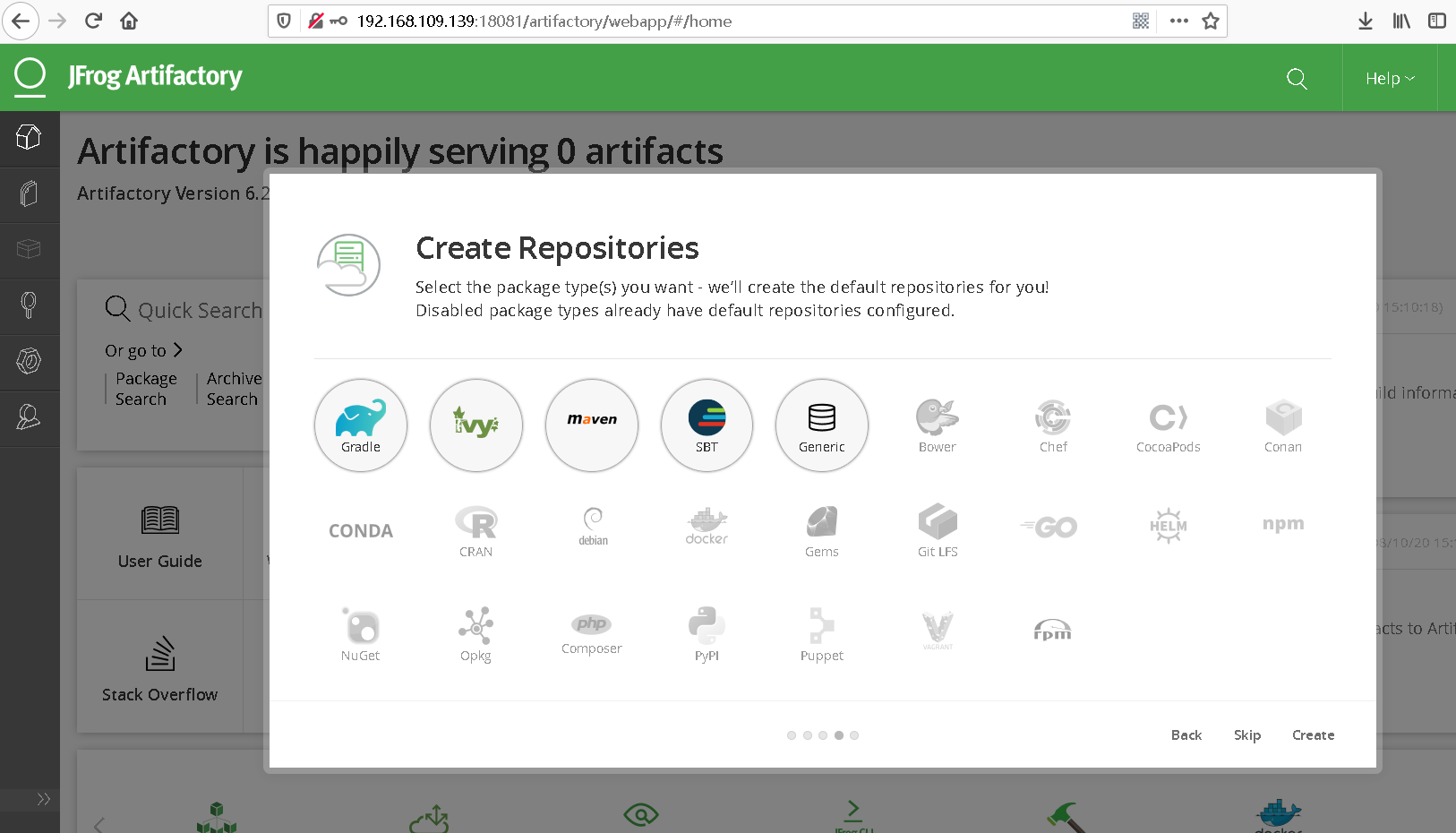Click the RPM package icon
The width and height of the screenshot is (1456, 833).
[x=1052, y=631]
